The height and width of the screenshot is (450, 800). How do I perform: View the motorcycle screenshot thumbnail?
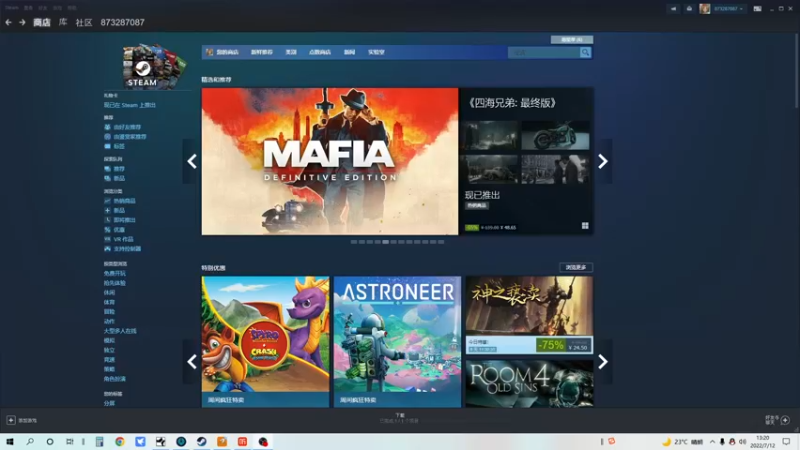point(555,135)
